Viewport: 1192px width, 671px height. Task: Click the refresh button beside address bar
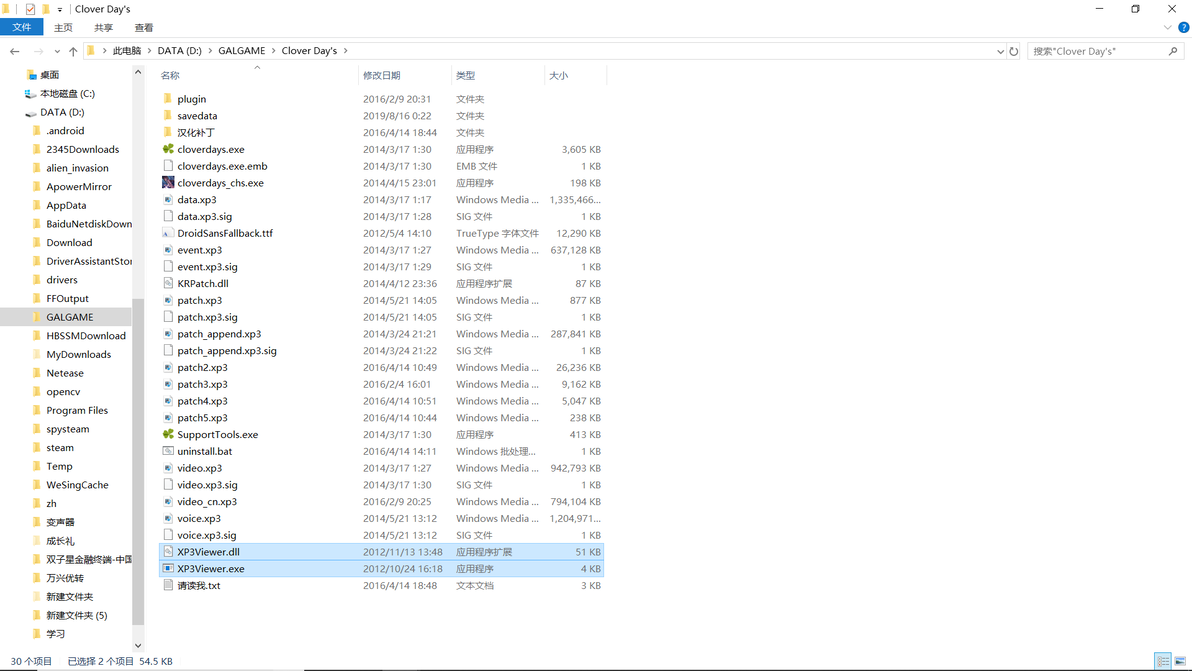tap(1013, 51)
